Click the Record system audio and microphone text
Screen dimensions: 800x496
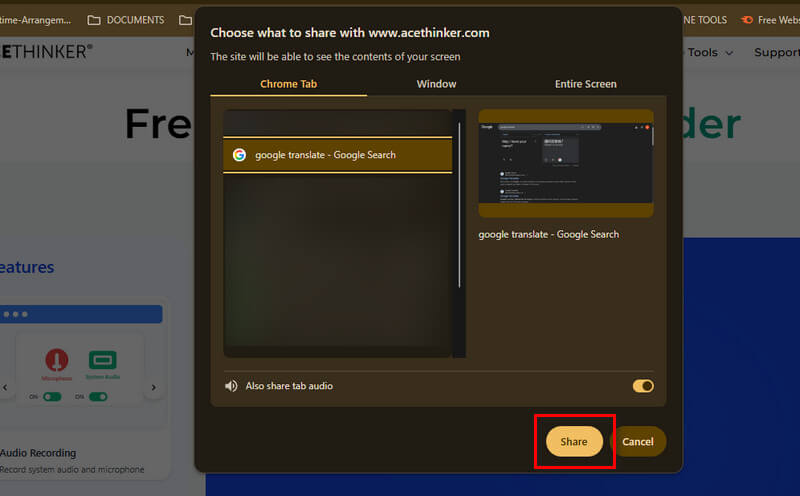click(x=72, y=469)
